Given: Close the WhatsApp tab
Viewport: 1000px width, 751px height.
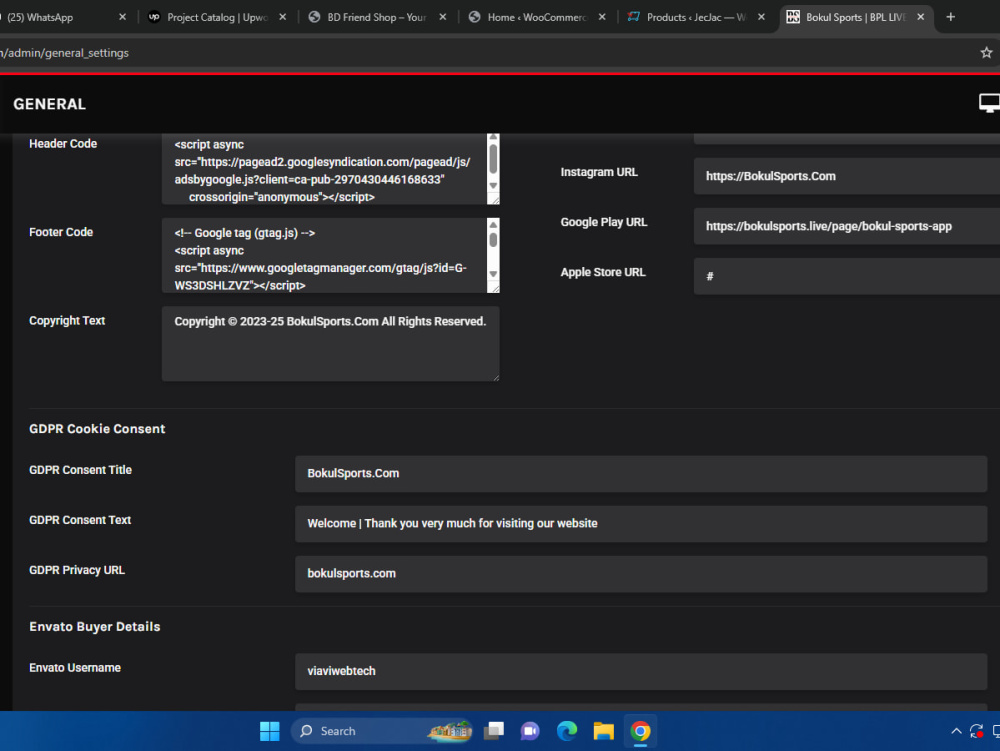Looking at the screenshot, I should click(122, 17).
